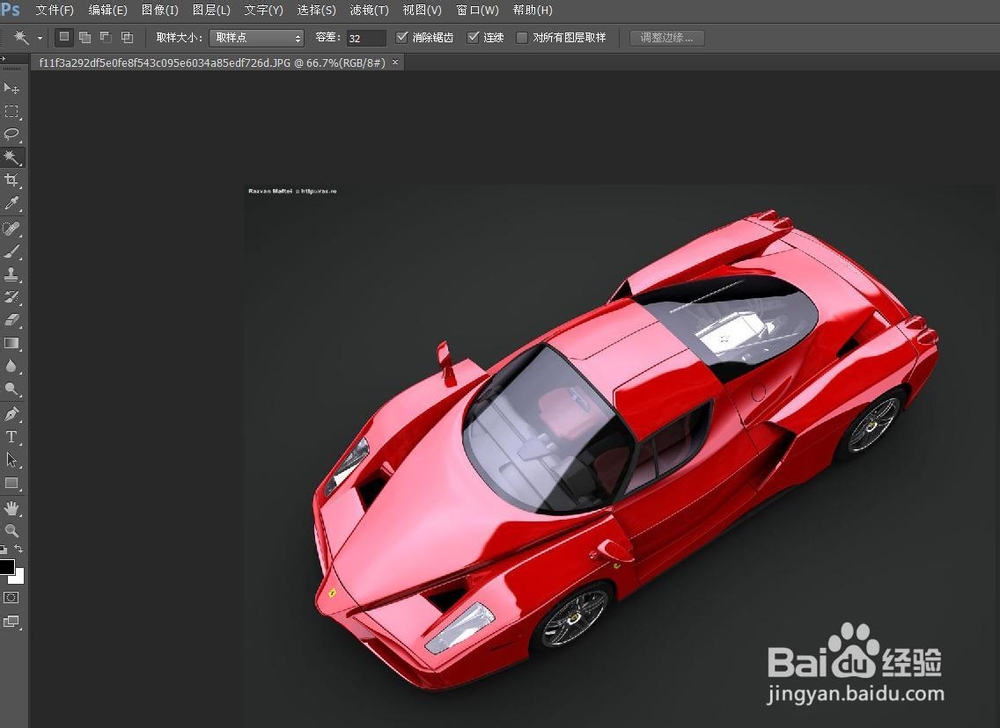Select the Move tool
Viewport: 1000px width, 728px height.
[x=11, y=88]
